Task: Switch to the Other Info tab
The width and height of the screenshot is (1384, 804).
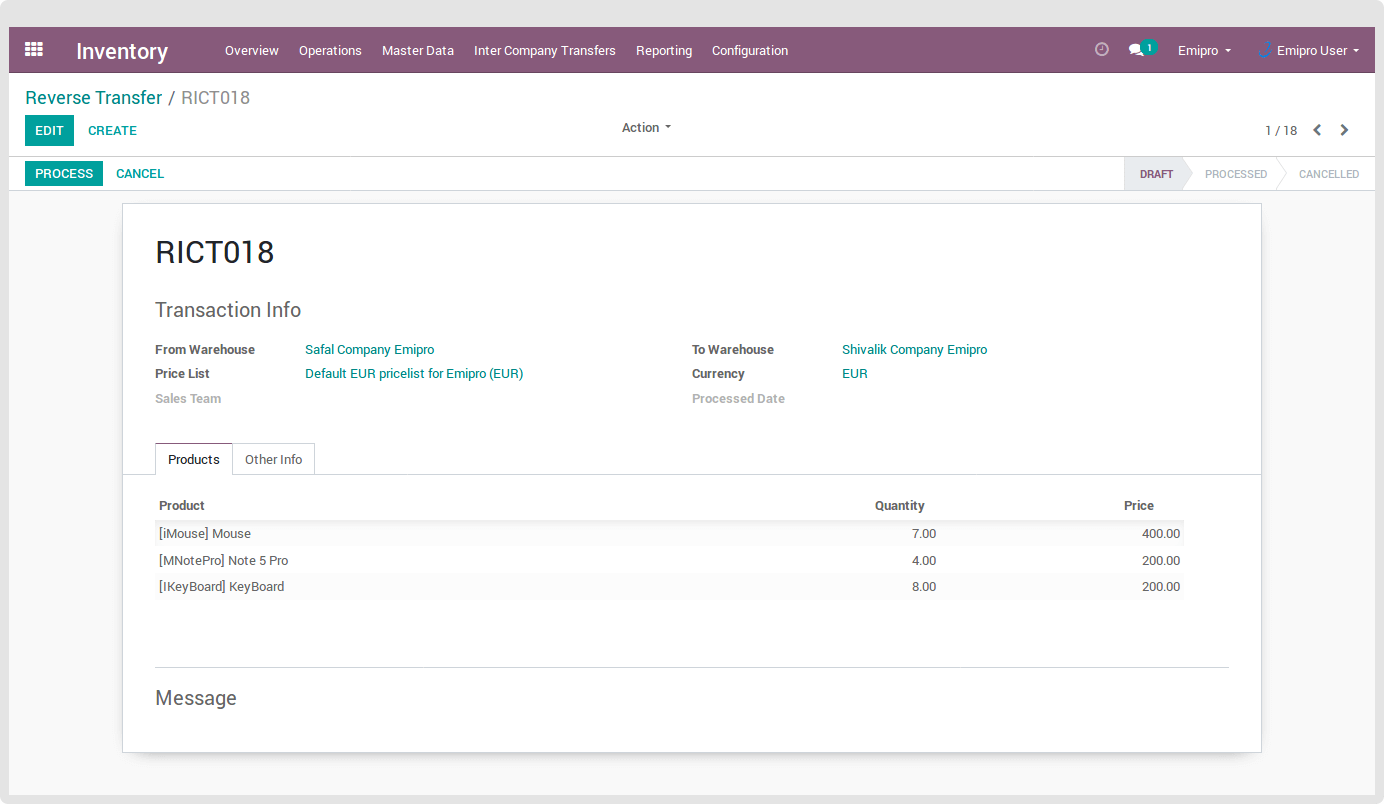Action: click(273, 459)
